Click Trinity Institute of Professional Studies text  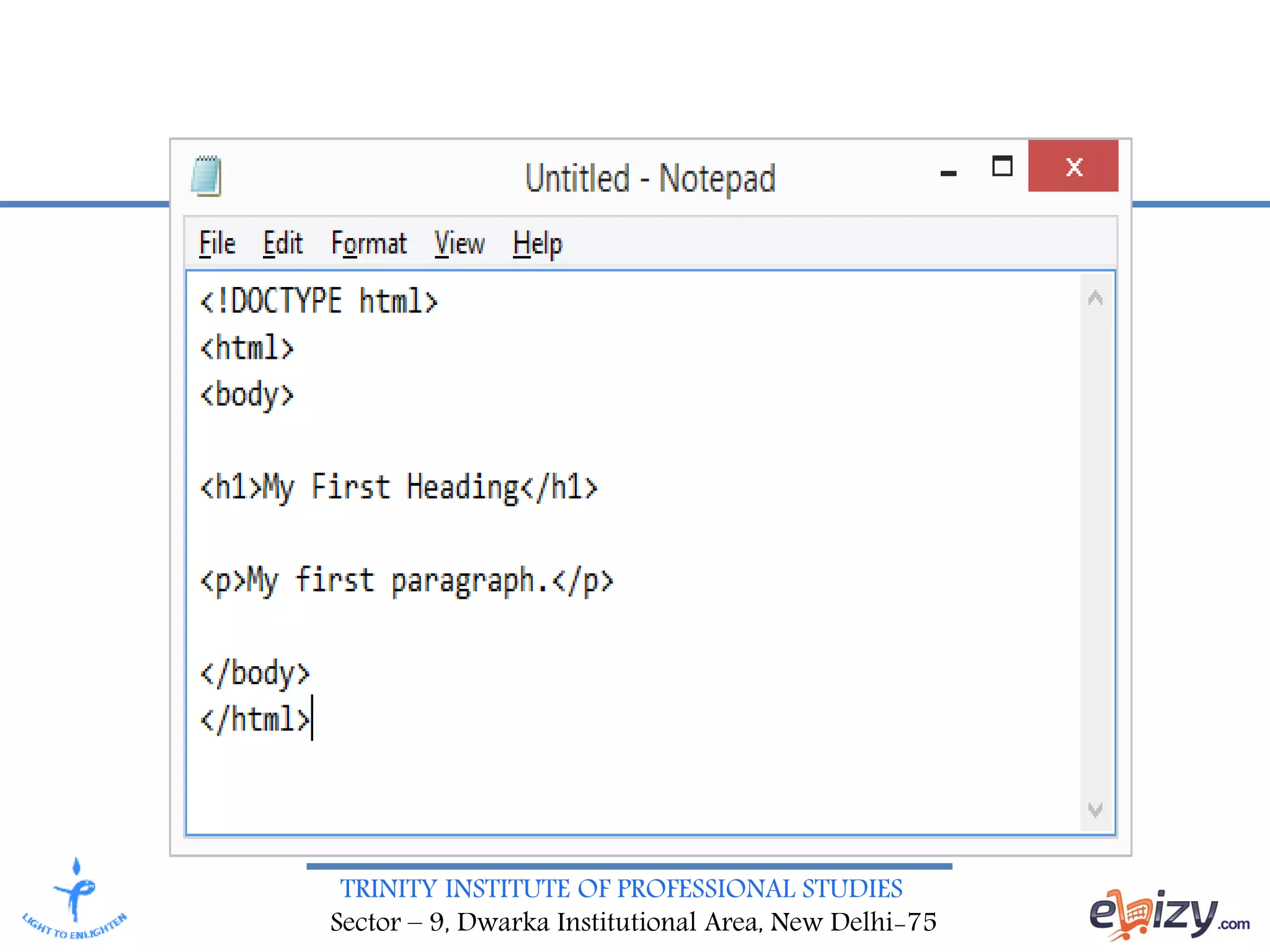(621, 889)
